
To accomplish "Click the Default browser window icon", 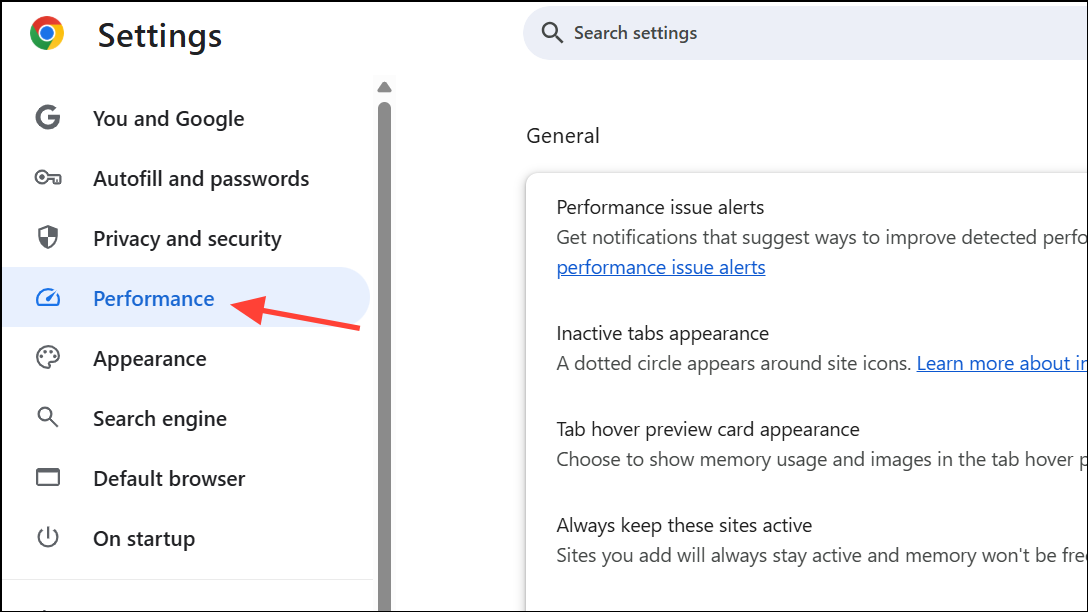I will click(x=48, y=478).
